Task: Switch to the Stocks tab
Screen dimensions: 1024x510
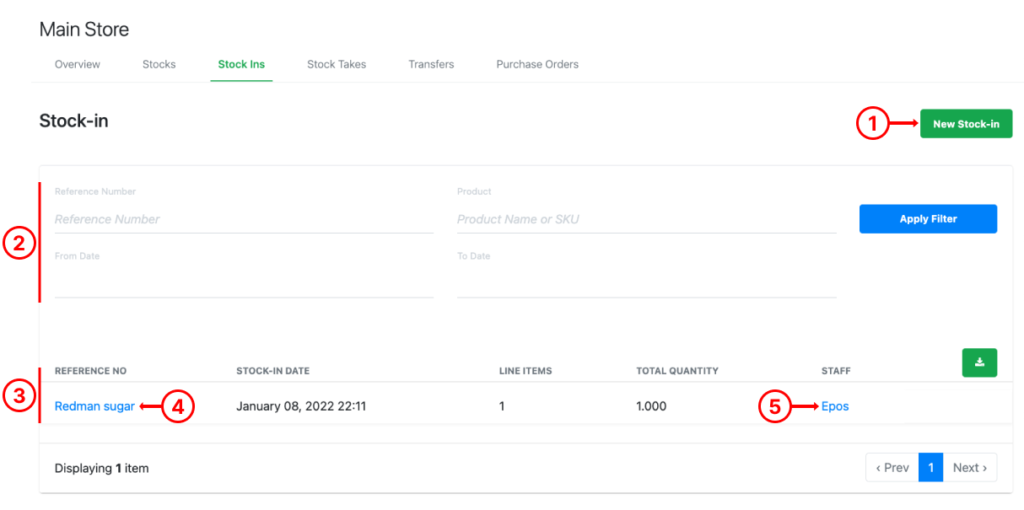Action: pyautogui.click(x=159, y=64)
